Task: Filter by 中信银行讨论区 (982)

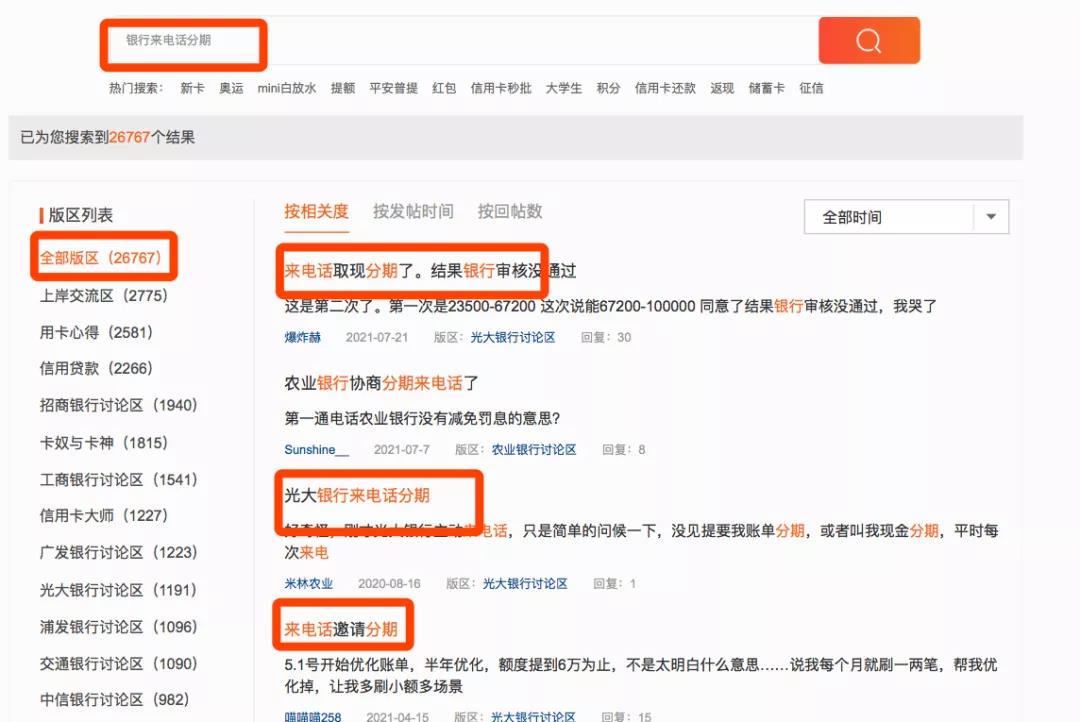Action: tap(114, 699)
